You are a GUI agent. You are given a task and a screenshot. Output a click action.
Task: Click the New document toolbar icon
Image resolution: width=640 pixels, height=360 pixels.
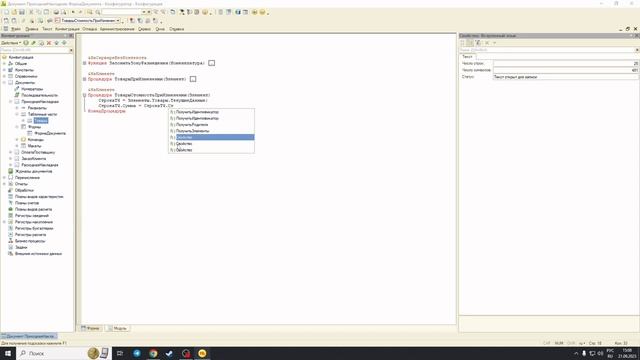click(6, 12)
